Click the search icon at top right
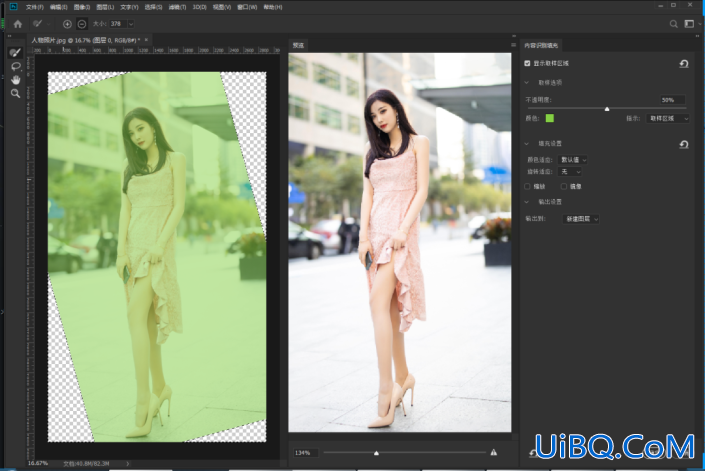Viewport: 705px width, 471px height. click(674, 24)
